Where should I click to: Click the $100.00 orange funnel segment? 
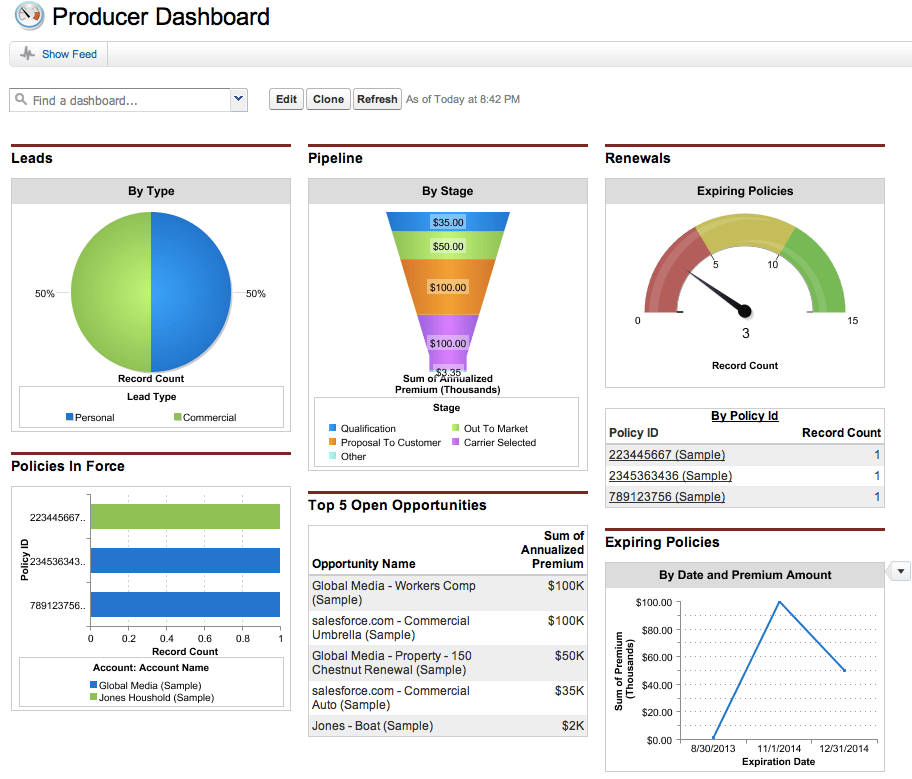(x=448, y=287)
